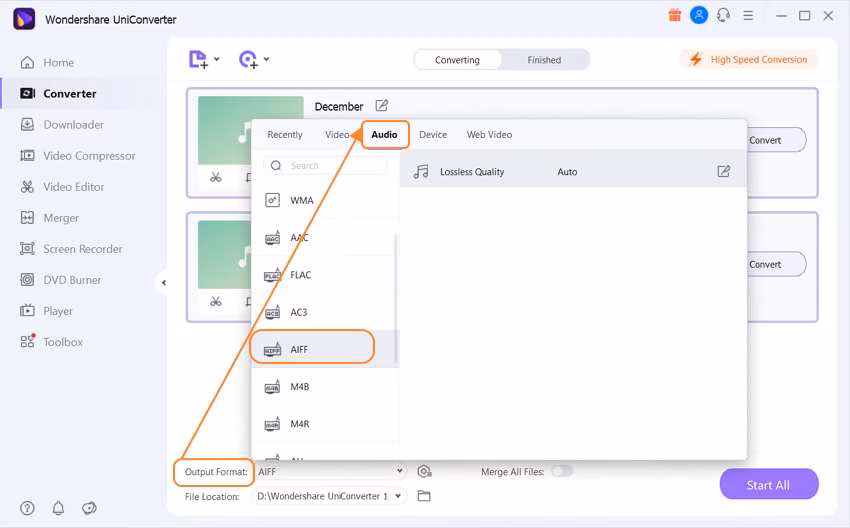Open the help question mark icon
The height and width of the screenshot is (528, 850).
tap(27, 508)
